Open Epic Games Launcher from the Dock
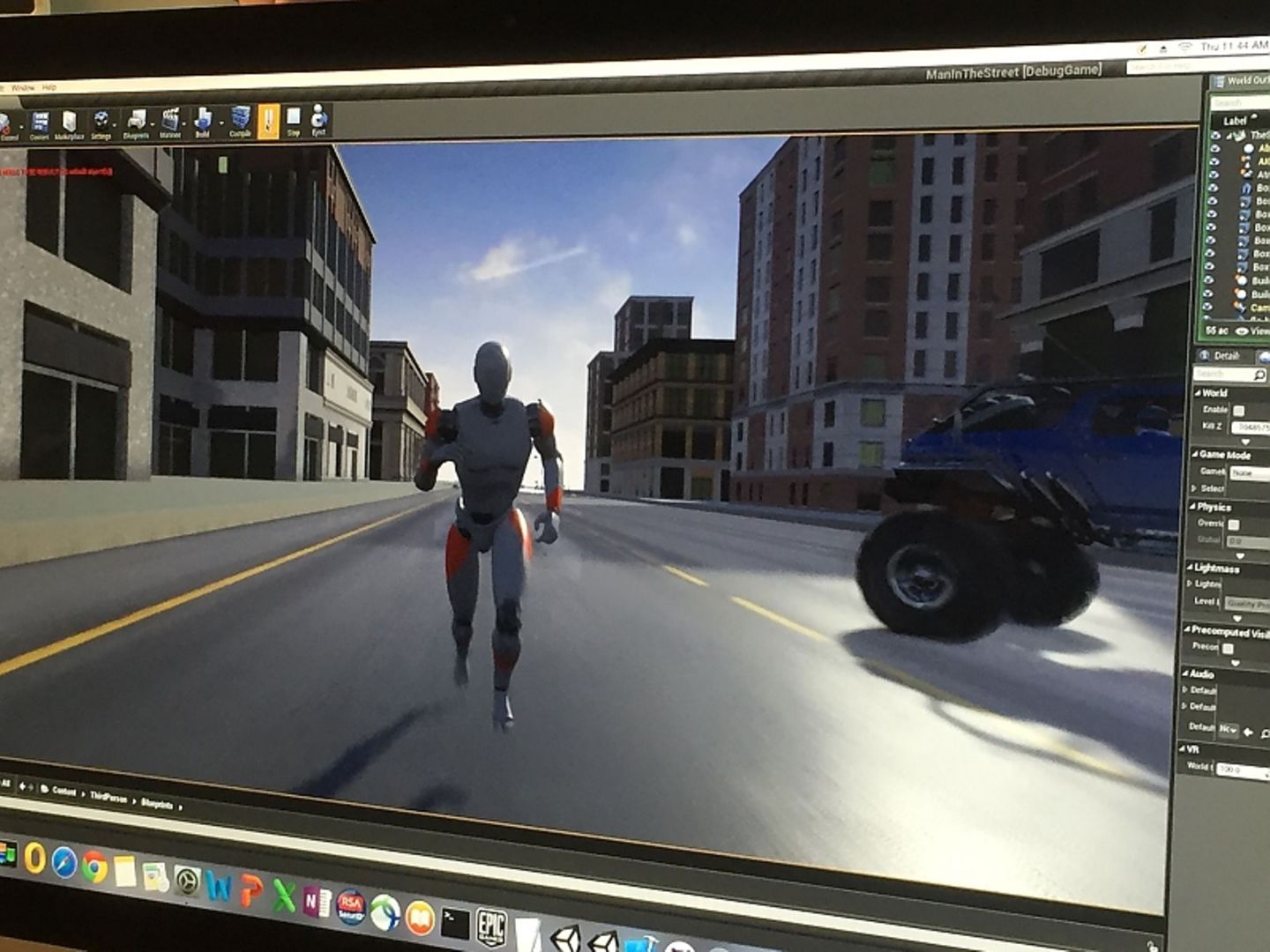This screenshot has height=952, width=1270. (x=491, y=928)
